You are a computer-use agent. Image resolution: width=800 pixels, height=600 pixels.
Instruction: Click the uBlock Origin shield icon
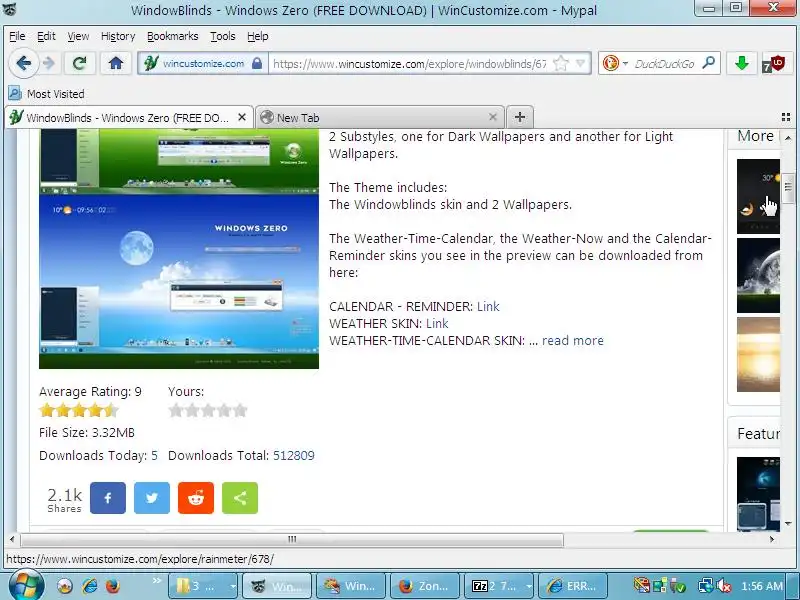coord(775,63)
